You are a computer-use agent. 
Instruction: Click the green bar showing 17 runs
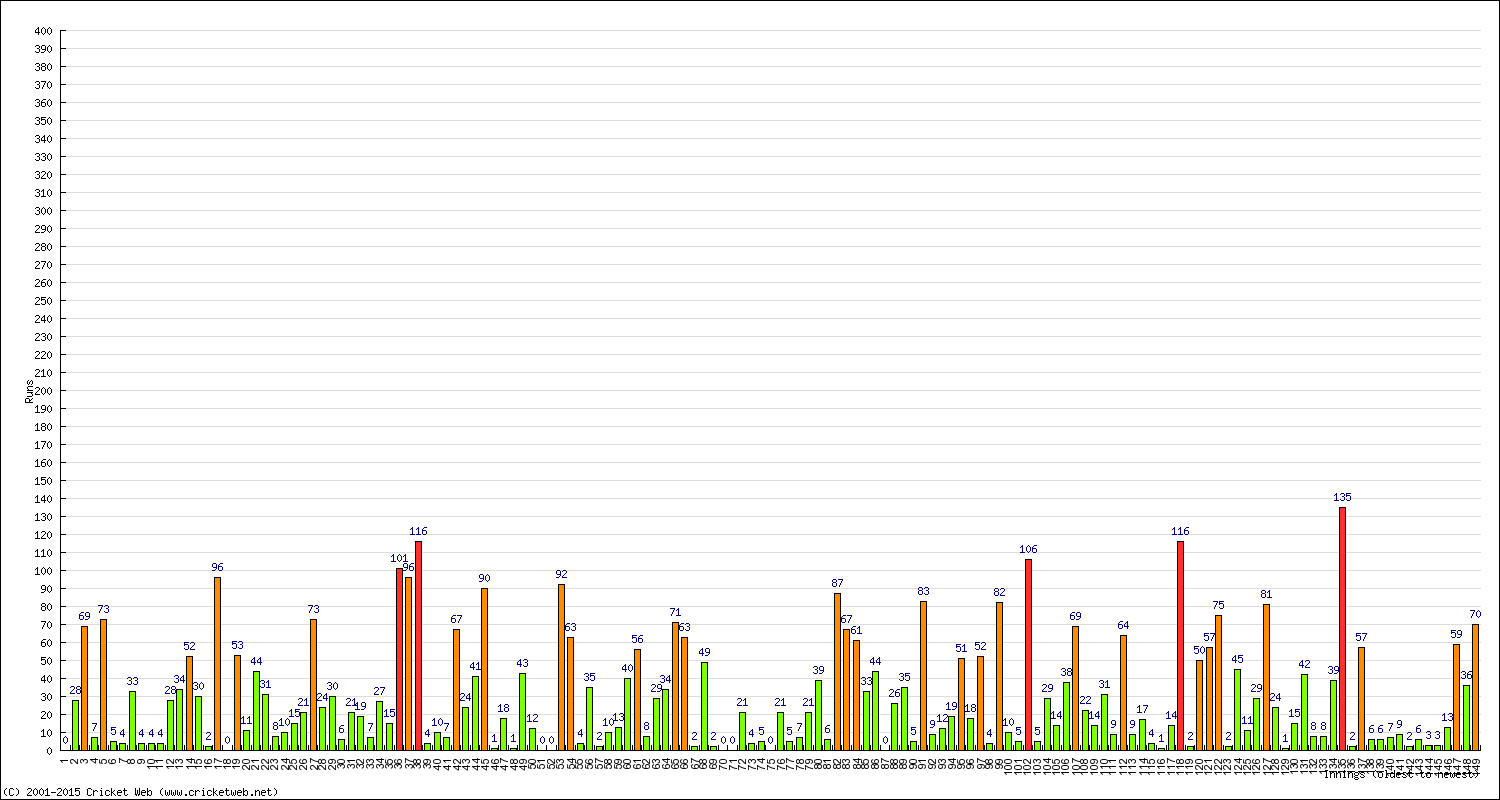point(1142,735)
